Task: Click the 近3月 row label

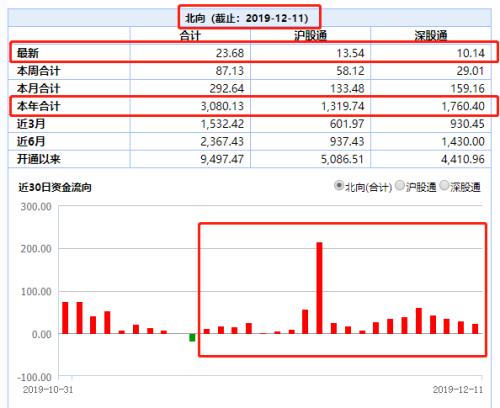Action: 31,124
